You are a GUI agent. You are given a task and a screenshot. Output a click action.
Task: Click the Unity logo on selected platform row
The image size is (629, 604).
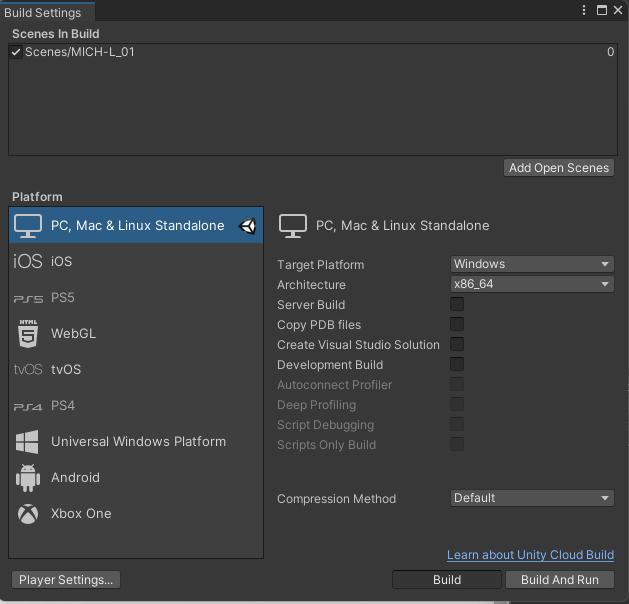(248, 226)
